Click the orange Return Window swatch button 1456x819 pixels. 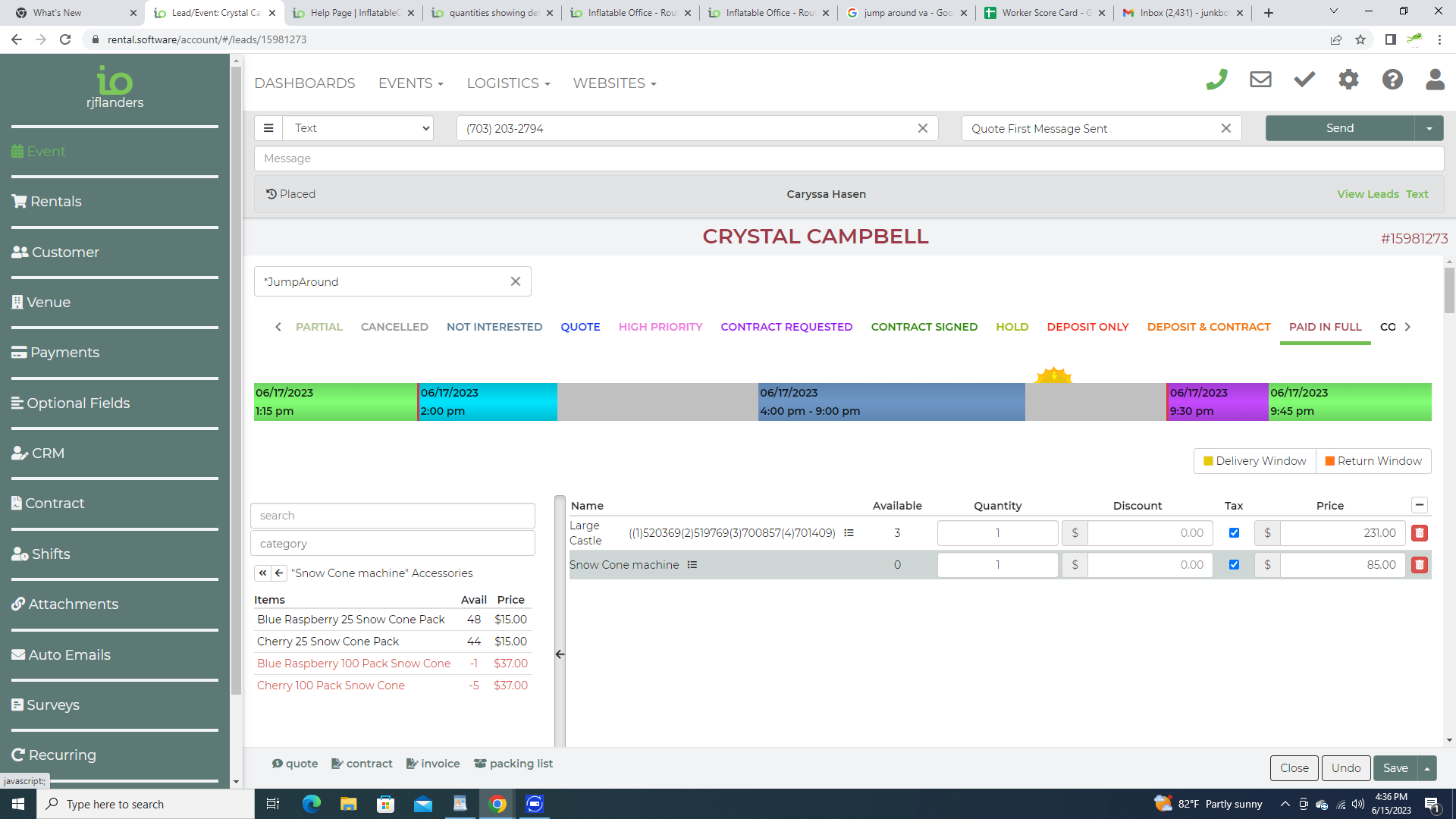[x=1373, y=461]
